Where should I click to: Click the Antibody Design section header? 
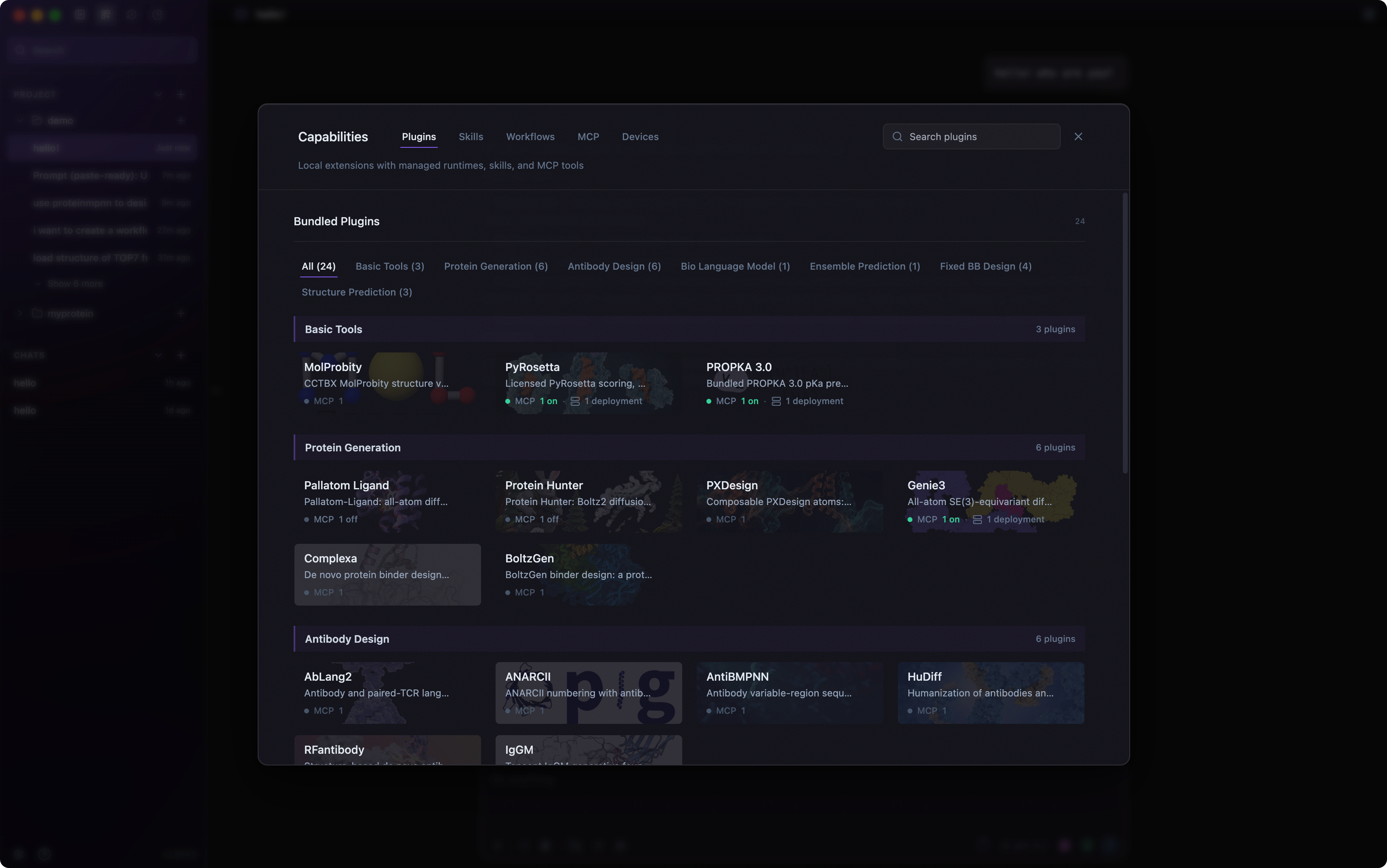point(689,639)
